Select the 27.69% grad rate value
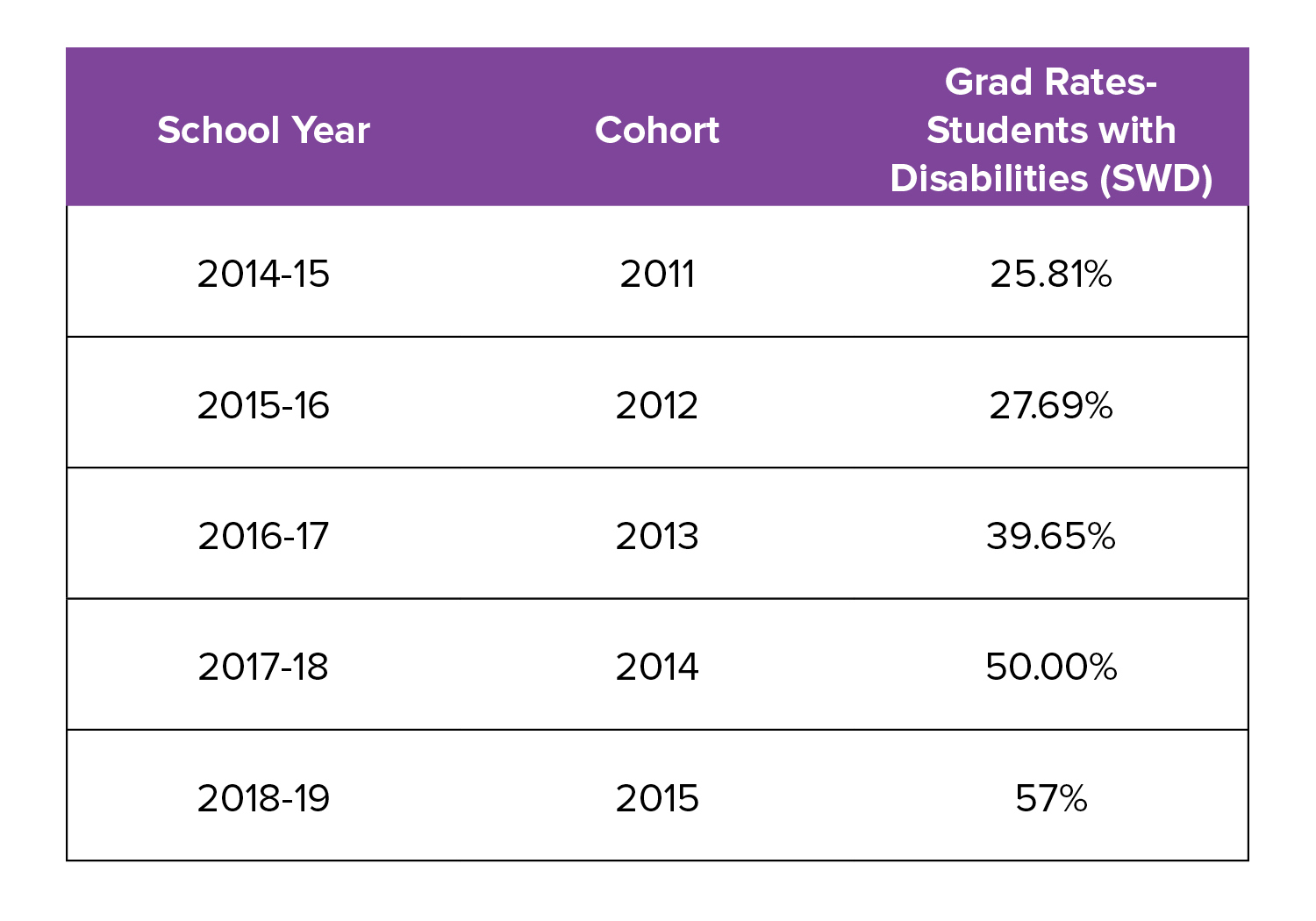 click(x=1051, y=405)
